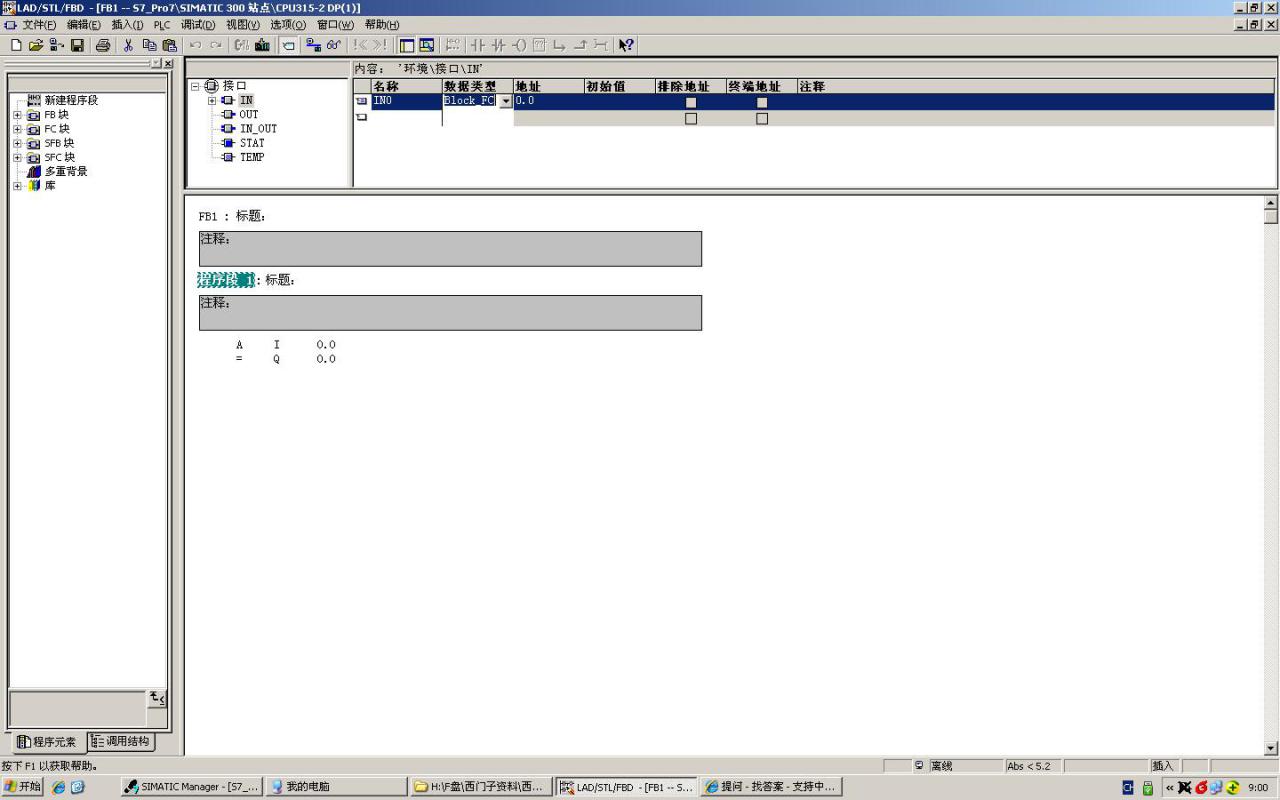Click the New block toolbar icon

pos(16,45)
